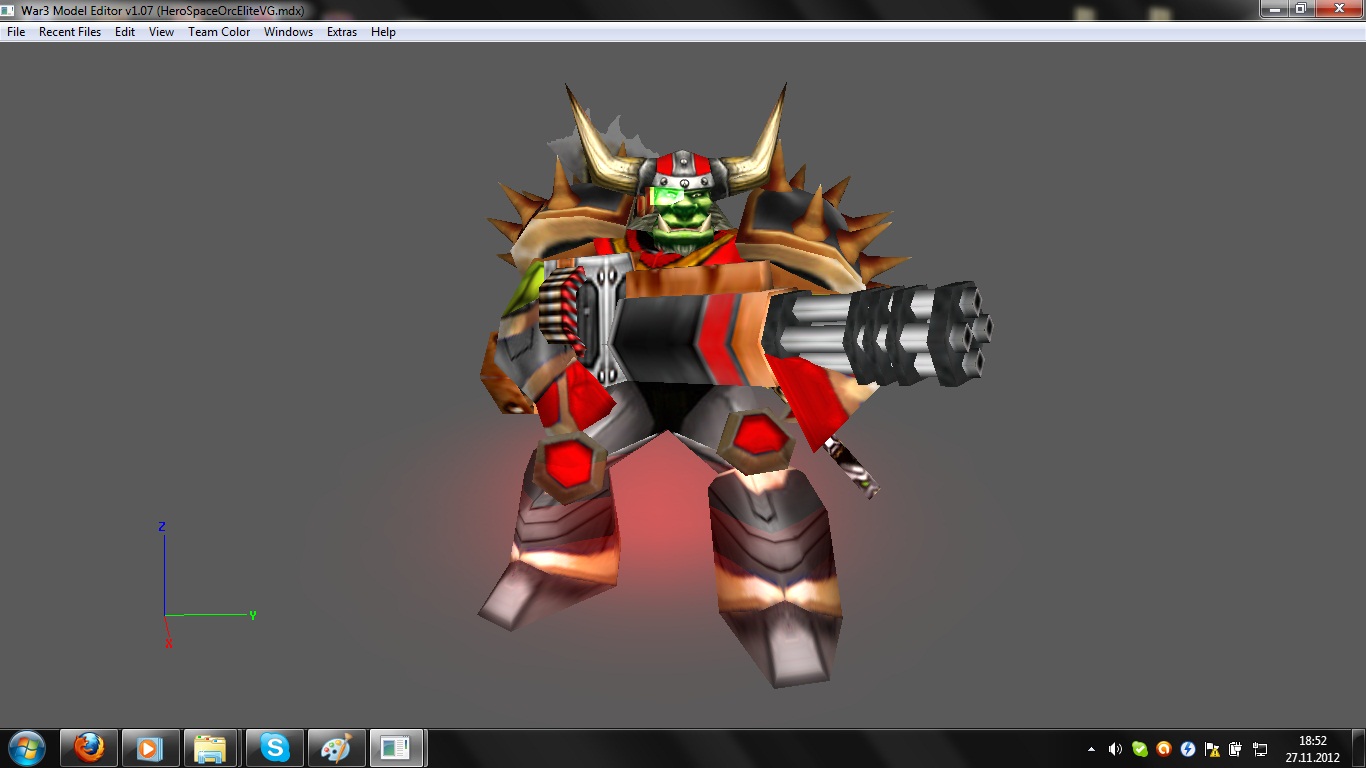Open Paint from the taskbar
Viewport: 1366px width, 768px height.
(x=336, y=747)
